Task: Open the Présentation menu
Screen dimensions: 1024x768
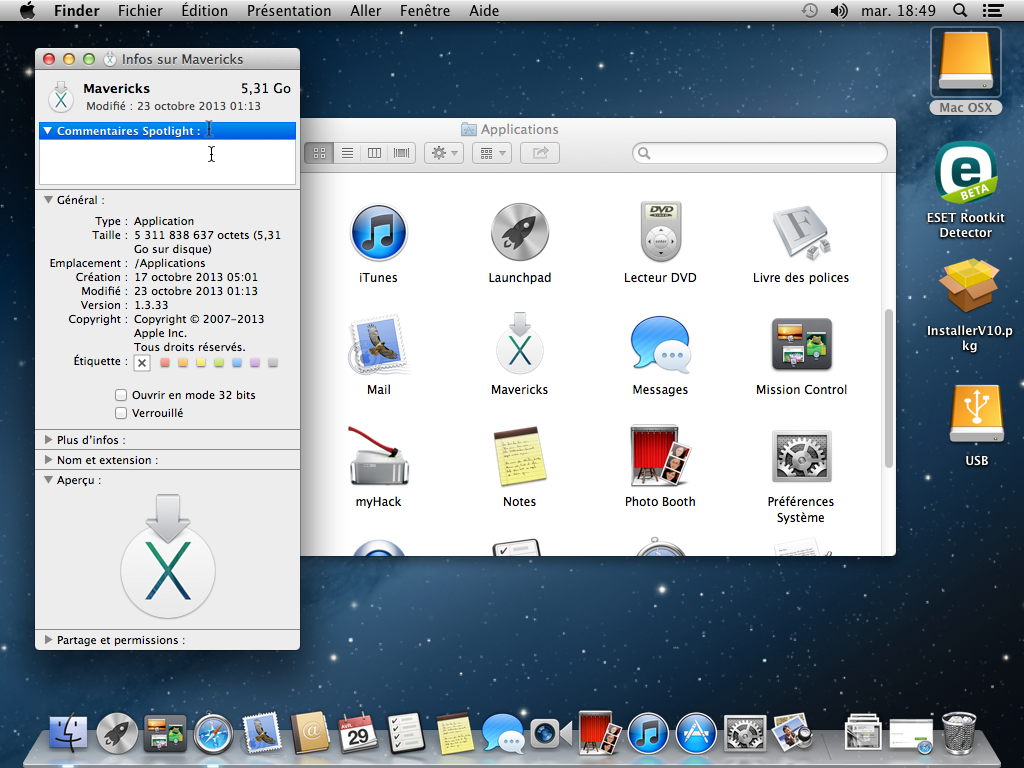Action: (x=289, y=10)
